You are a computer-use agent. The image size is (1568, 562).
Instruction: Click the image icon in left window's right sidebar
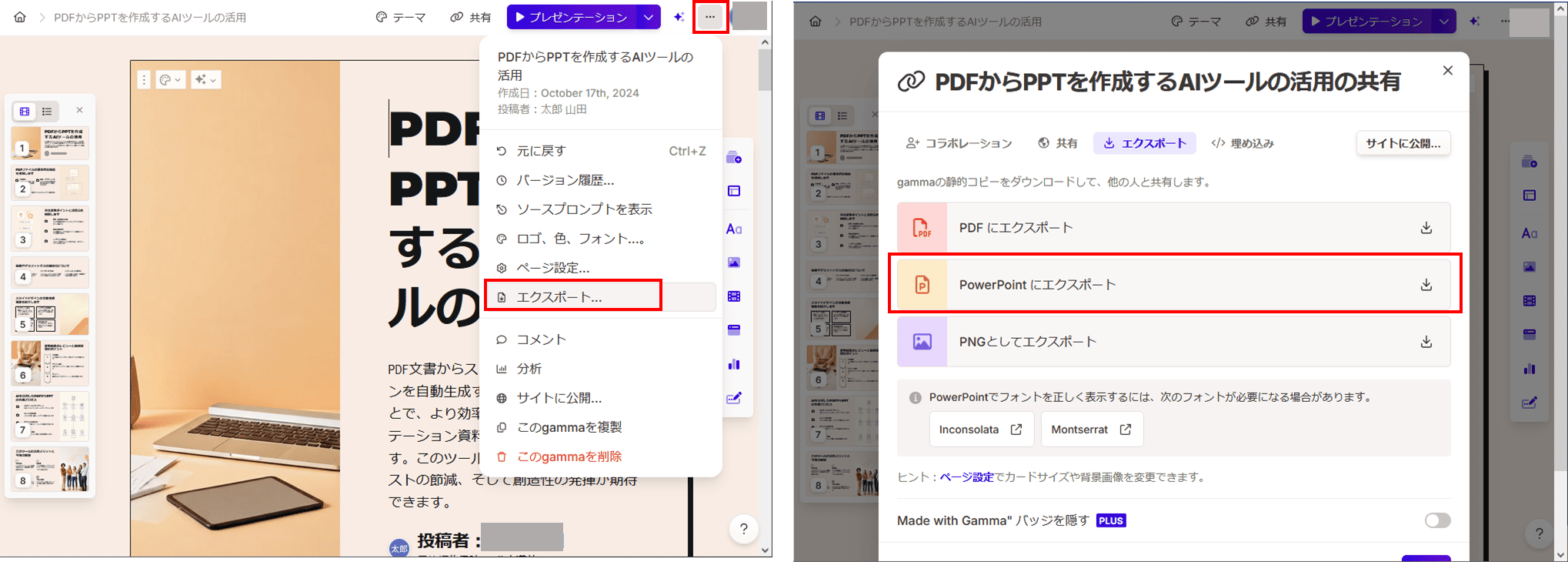pos(734,263)
